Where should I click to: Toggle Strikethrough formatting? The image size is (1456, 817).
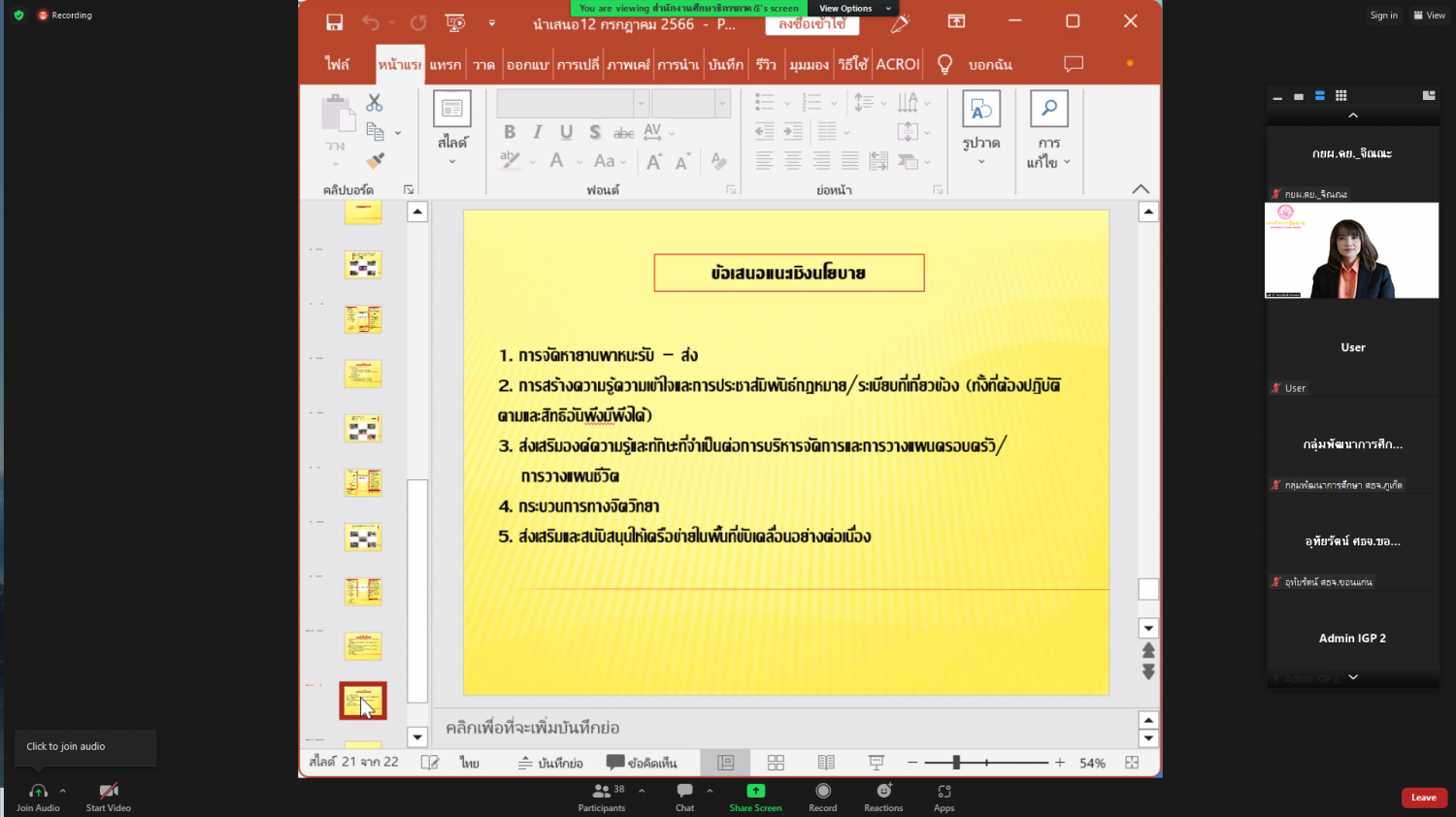pos(624,132)
